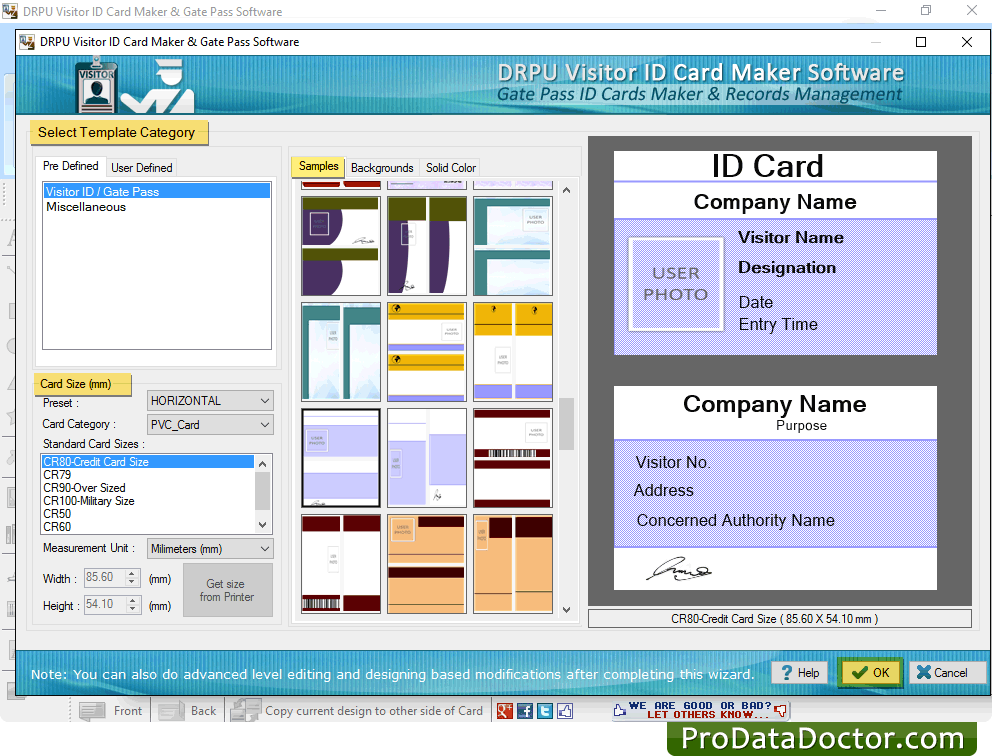
Task: Open the Samples tab
Action: (x=318, y=166)
